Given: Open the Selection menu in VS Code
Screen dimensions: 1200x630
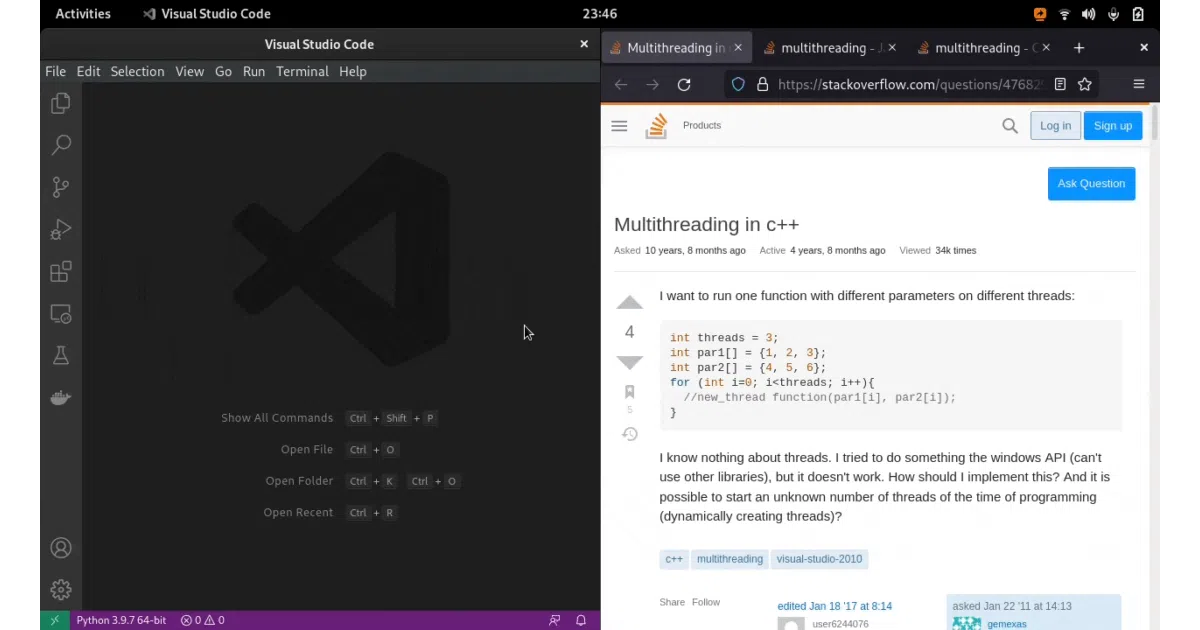Looking at the screenshot, I should pos(137,71).
